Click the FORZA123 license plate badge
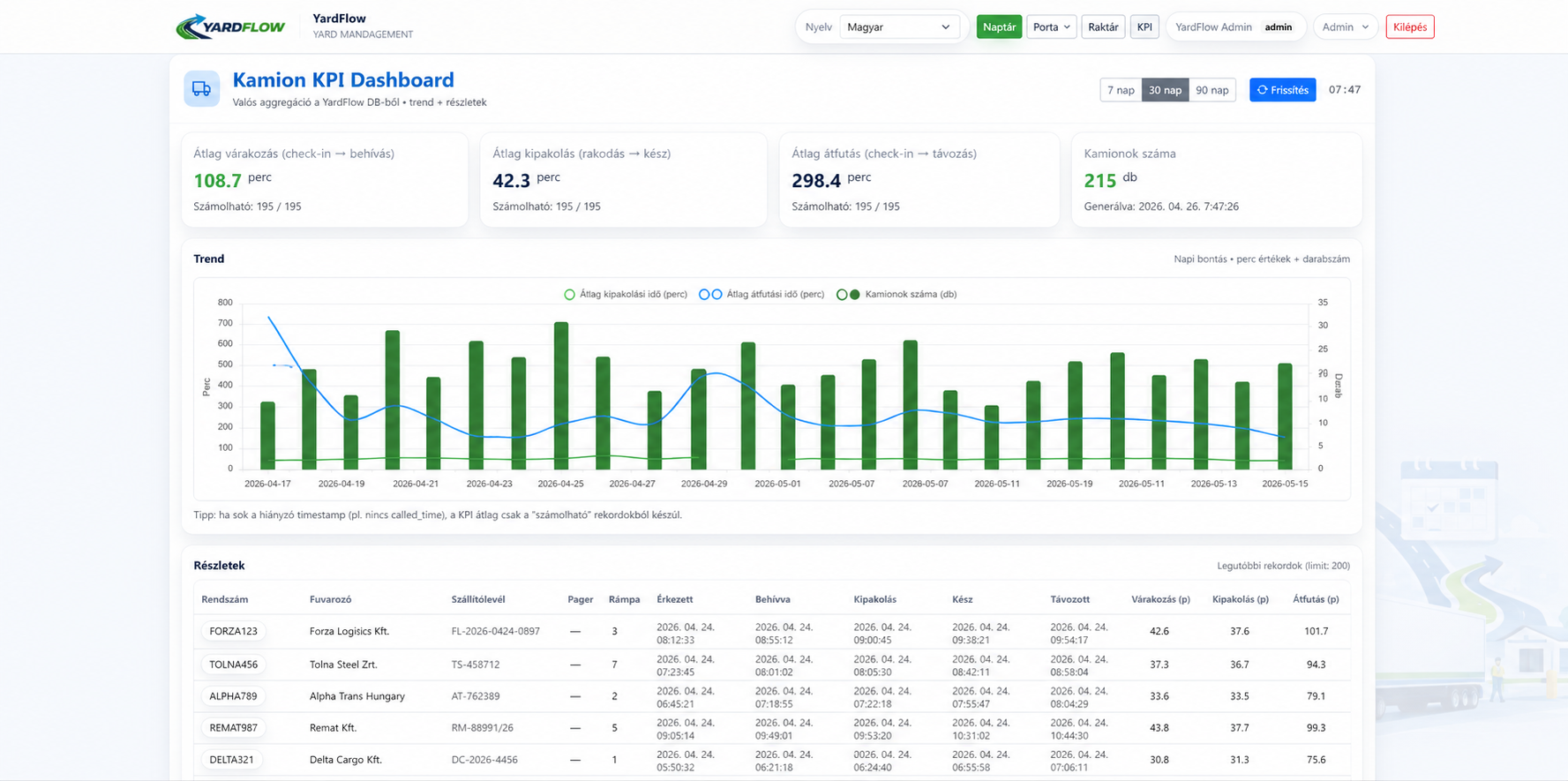This screenshot has width=1568, height=781. point(233,631)
